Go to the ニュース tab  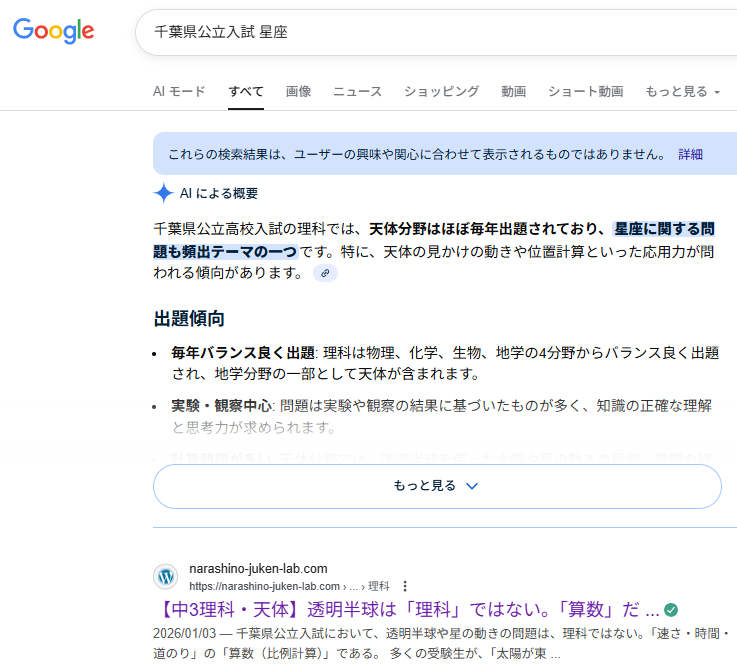tap(357, 91)
